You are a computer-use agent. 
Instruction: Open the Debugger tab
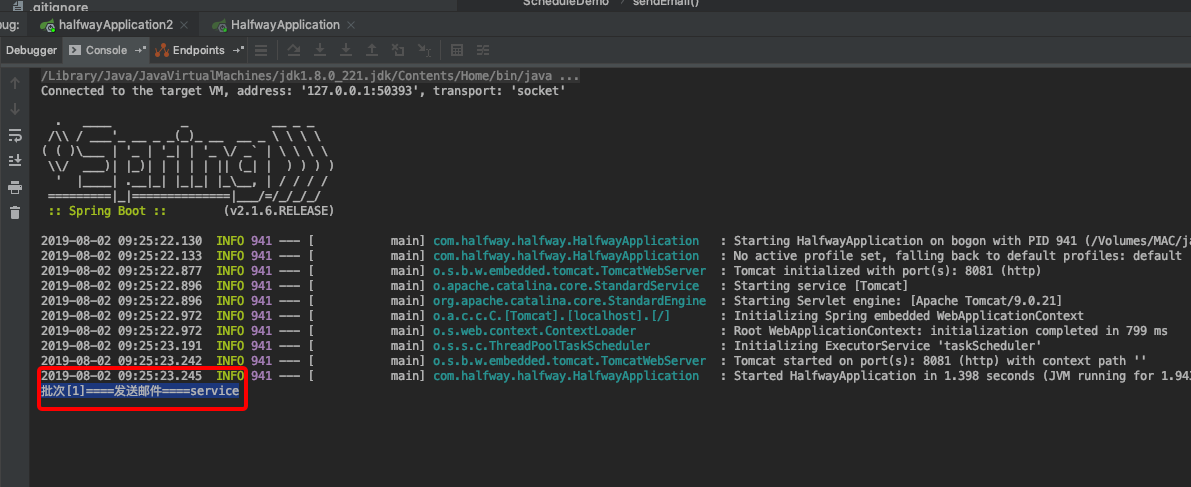point(32,50)
